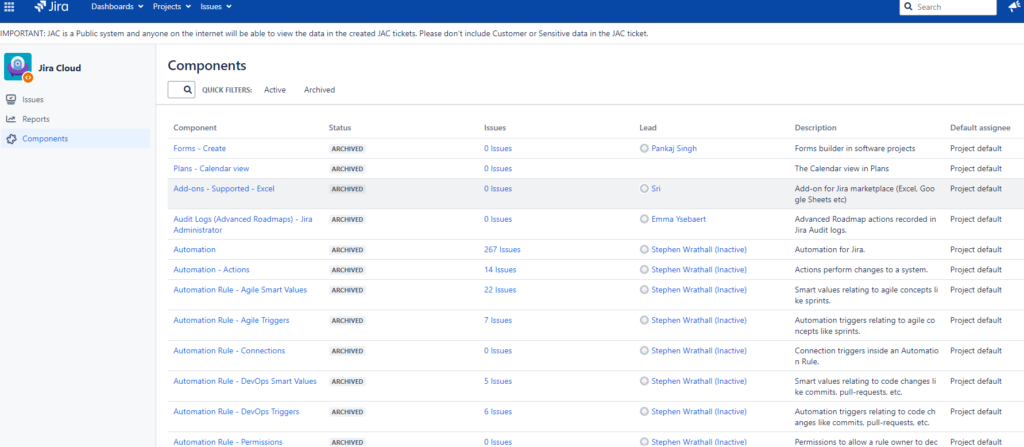This screenshot has height=447, width=1024.
Task: Select the Active quick filter
Action: click(275, 90)
